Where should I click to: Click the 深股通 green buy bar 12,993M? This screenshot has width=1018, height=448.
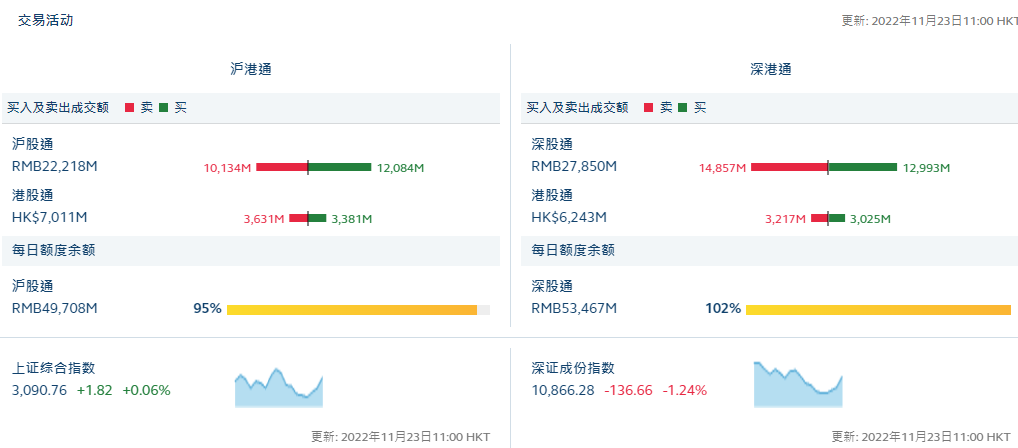click(x=863, y=167)
